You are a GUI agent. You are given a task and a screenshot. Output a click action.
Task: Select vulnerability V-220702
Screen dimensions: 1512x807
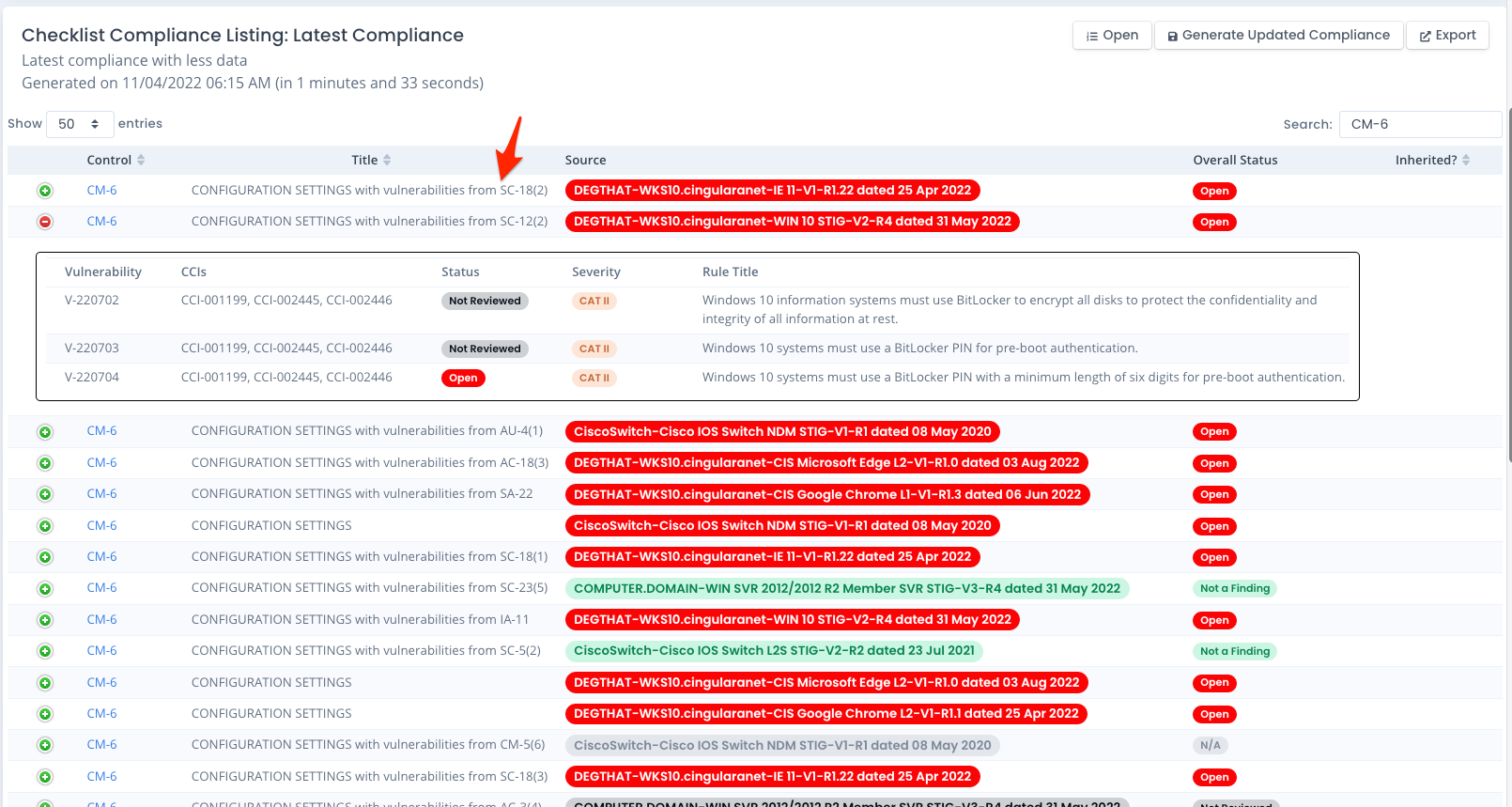click(x=92, y=300)
